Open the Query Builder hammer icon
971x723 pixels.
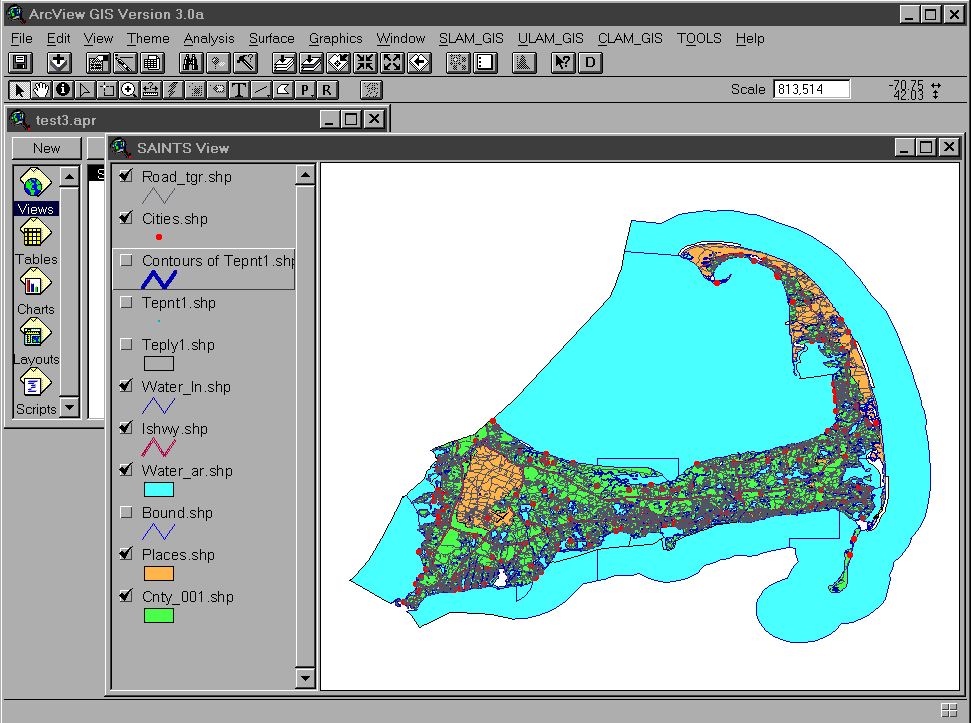(245, 63)
